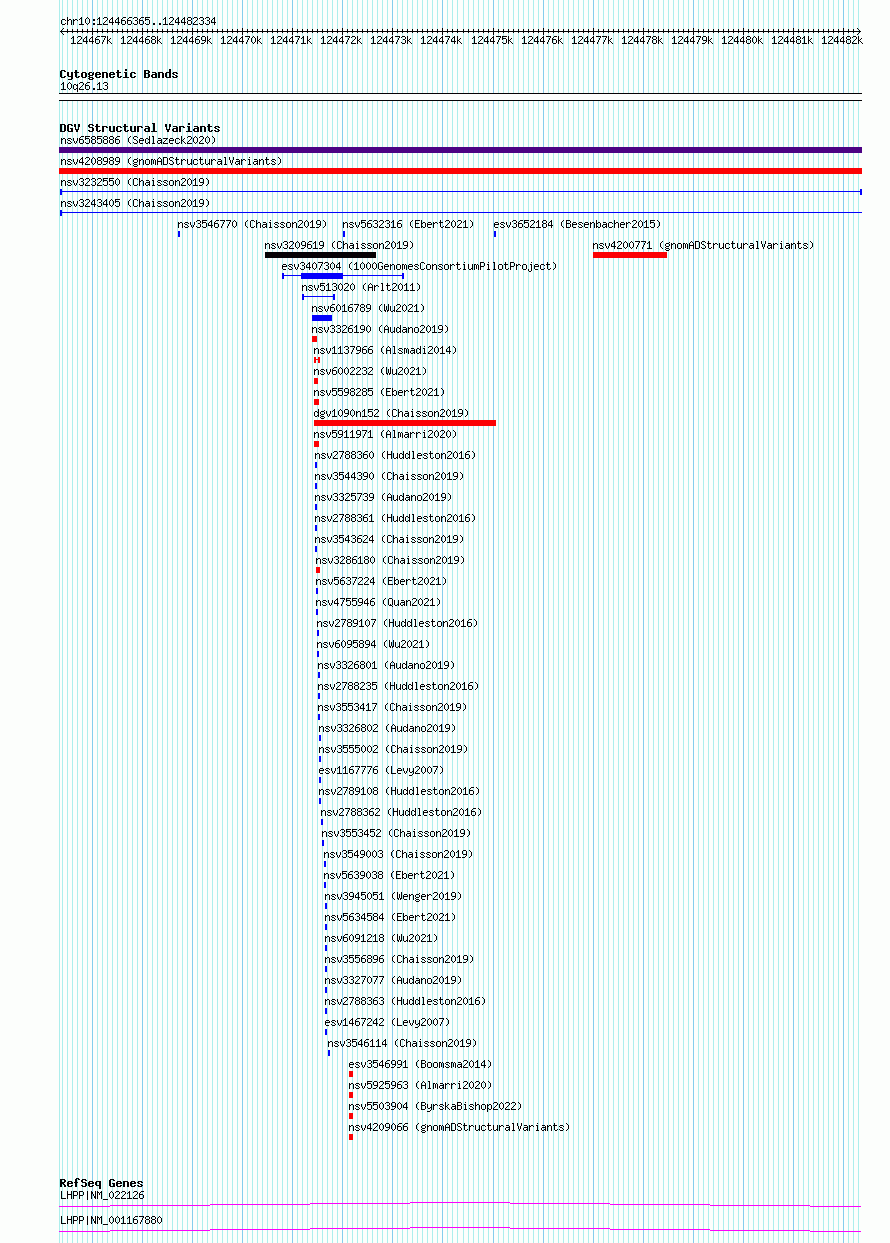Open nsv4200771 gnomADStructuralVariants label
This screenshot has width=890, height=1243.
click(703, 246)
